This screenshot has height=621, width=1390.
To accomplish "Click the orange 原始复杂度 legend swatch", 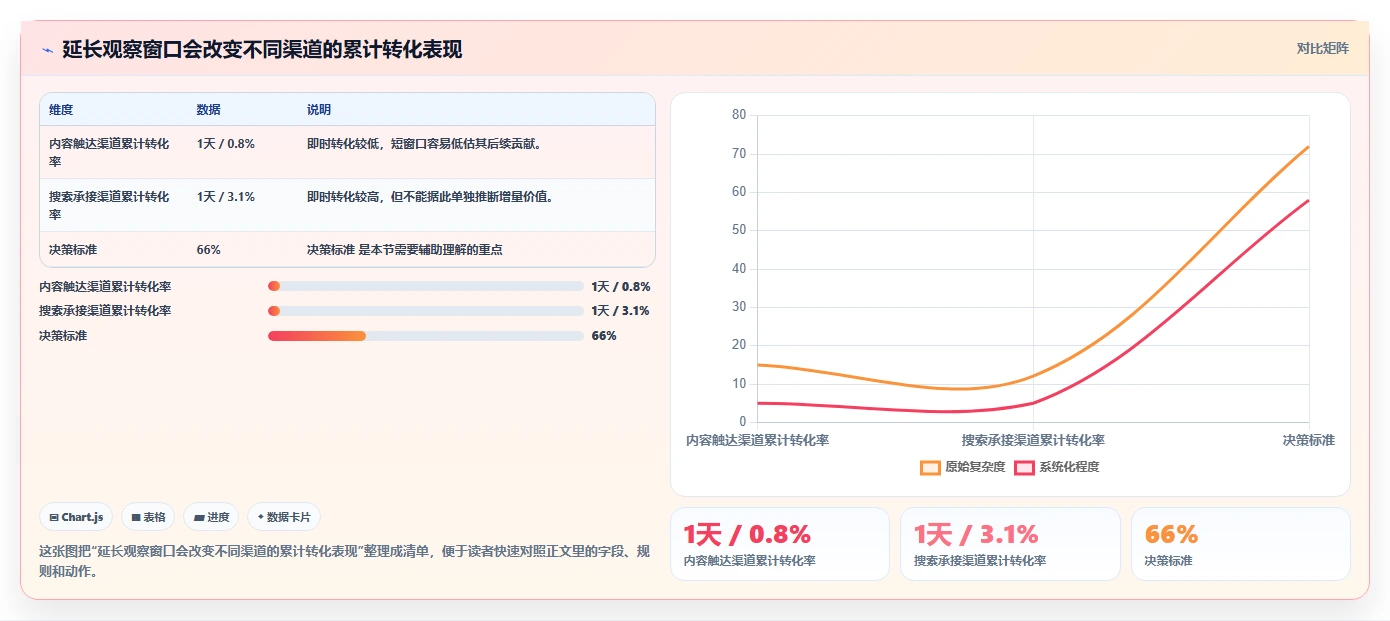I will 931,467.
